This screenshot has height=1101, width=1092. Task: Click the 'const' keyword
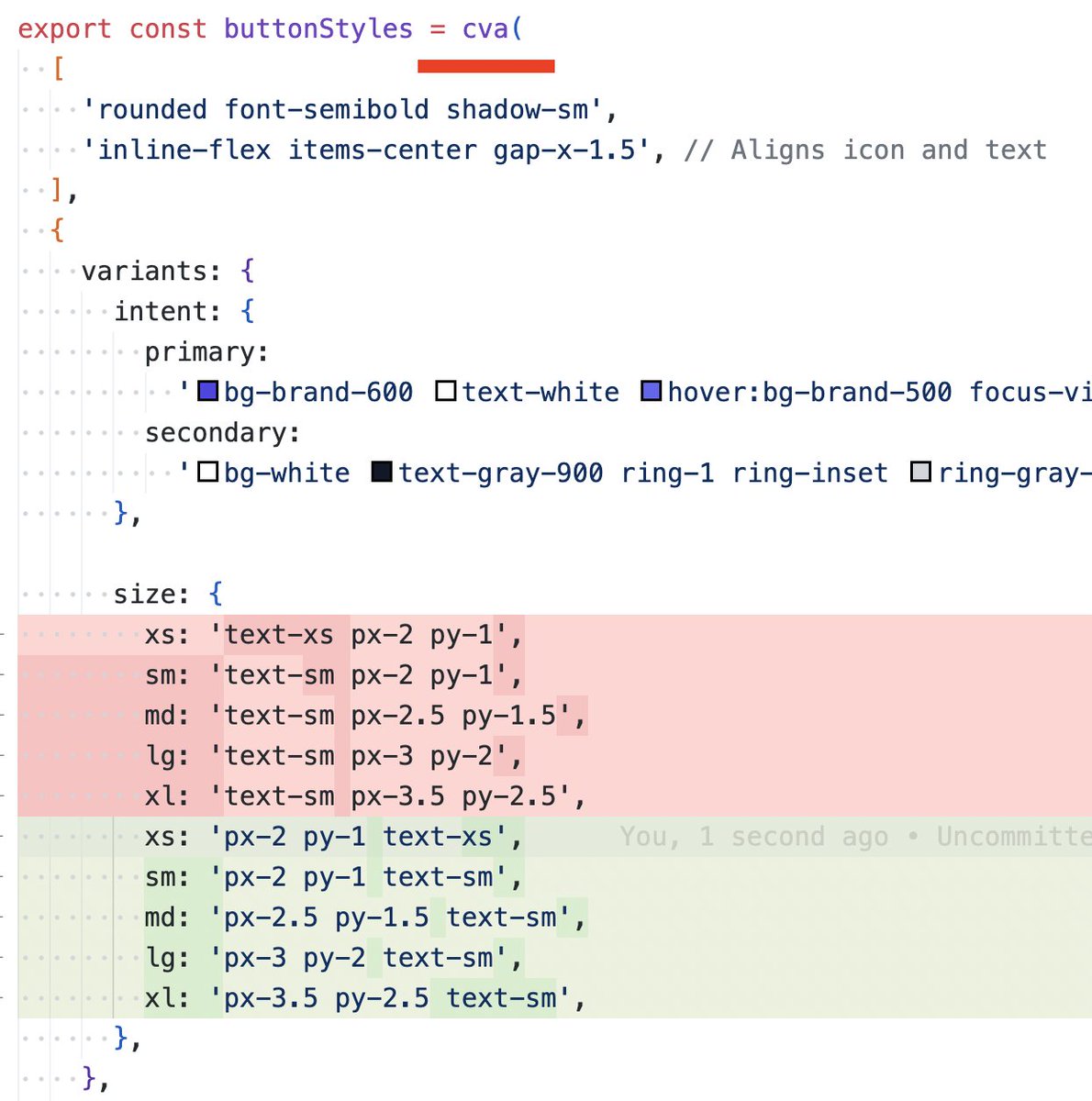pos(168,28)
